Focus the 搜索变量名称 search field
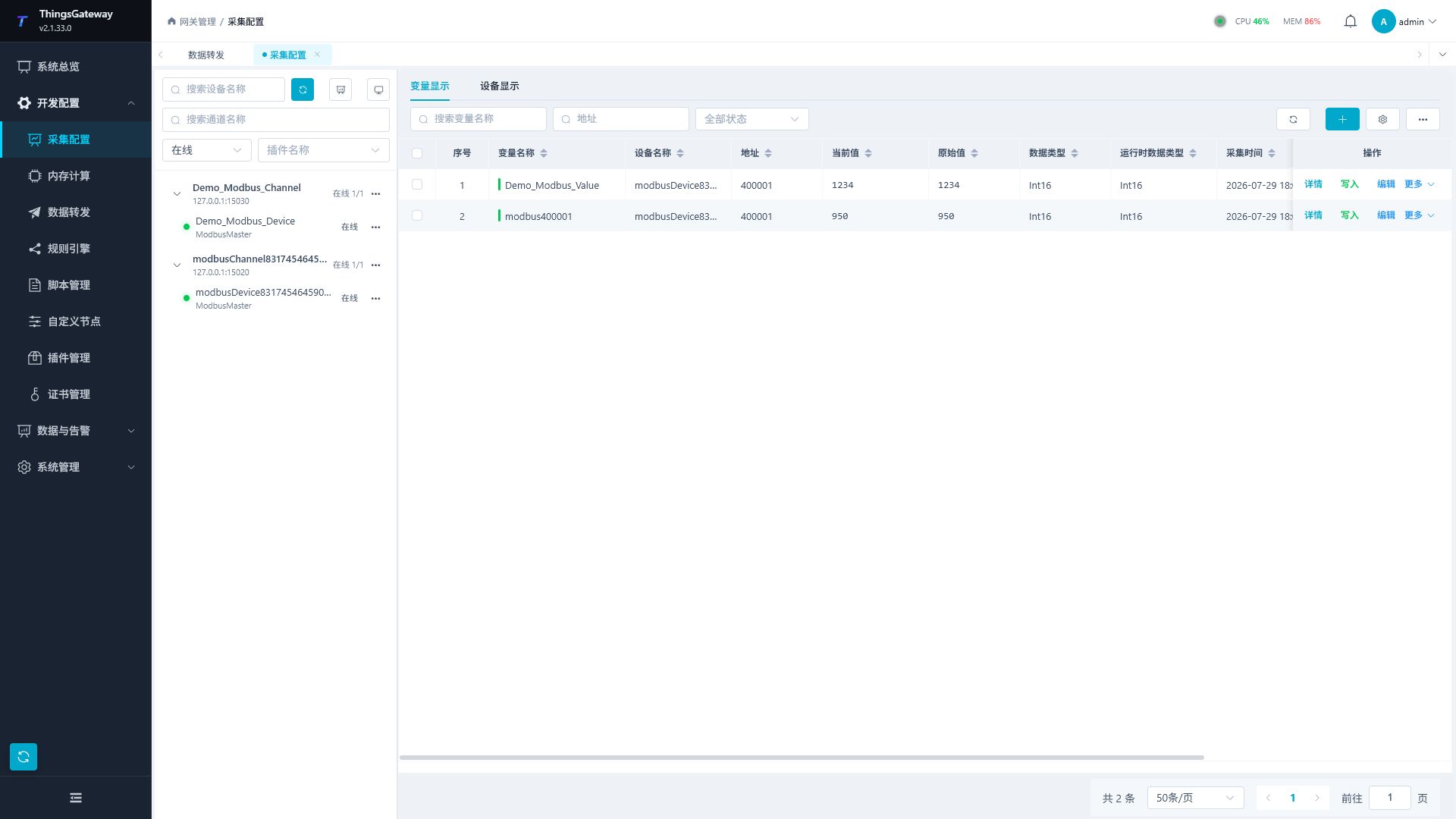The height and width of the screenshot is (819, 1456). 479,119
